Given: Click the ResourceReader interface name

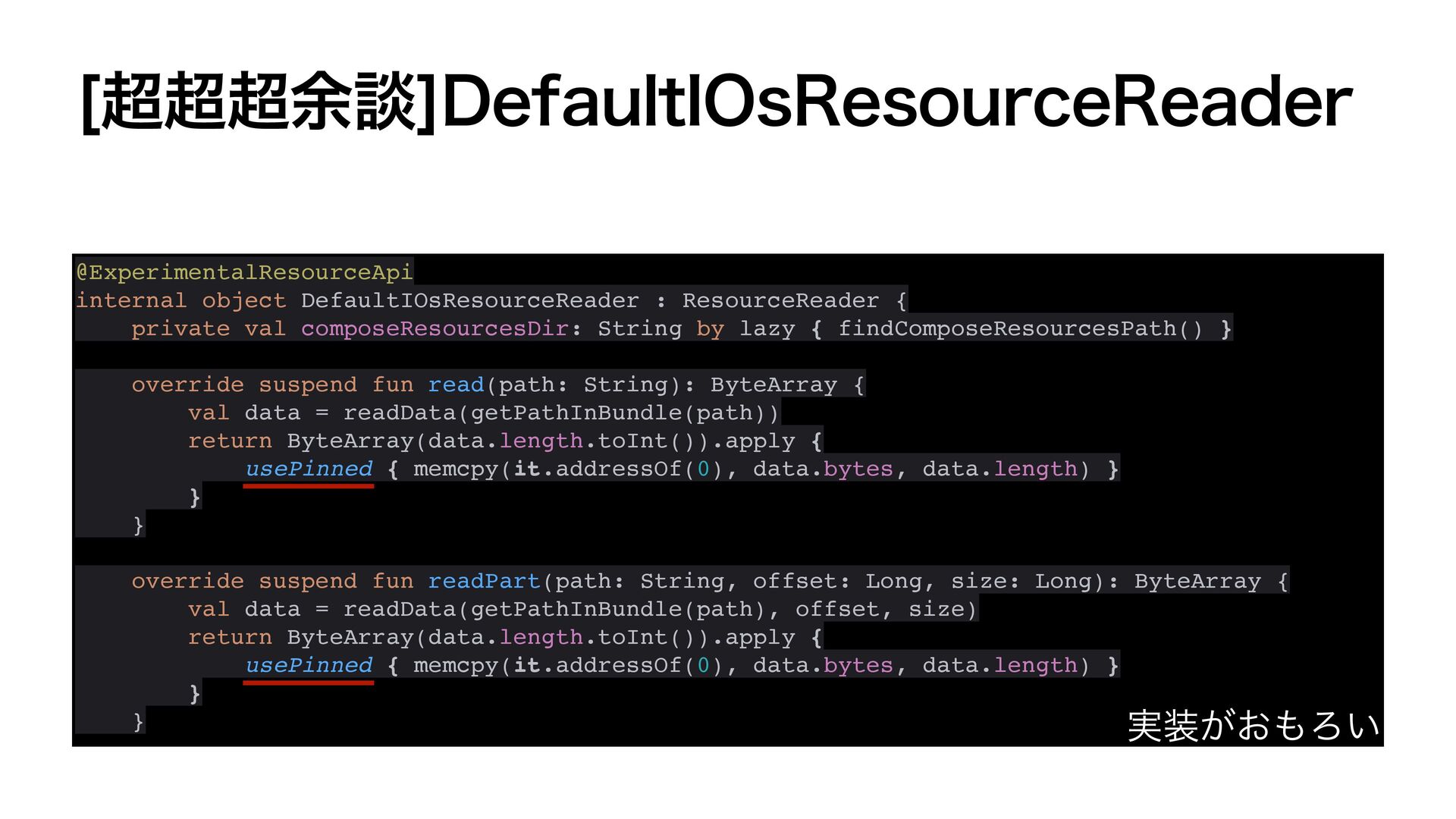Looking at the screenshot, I should tap(780, 300).
